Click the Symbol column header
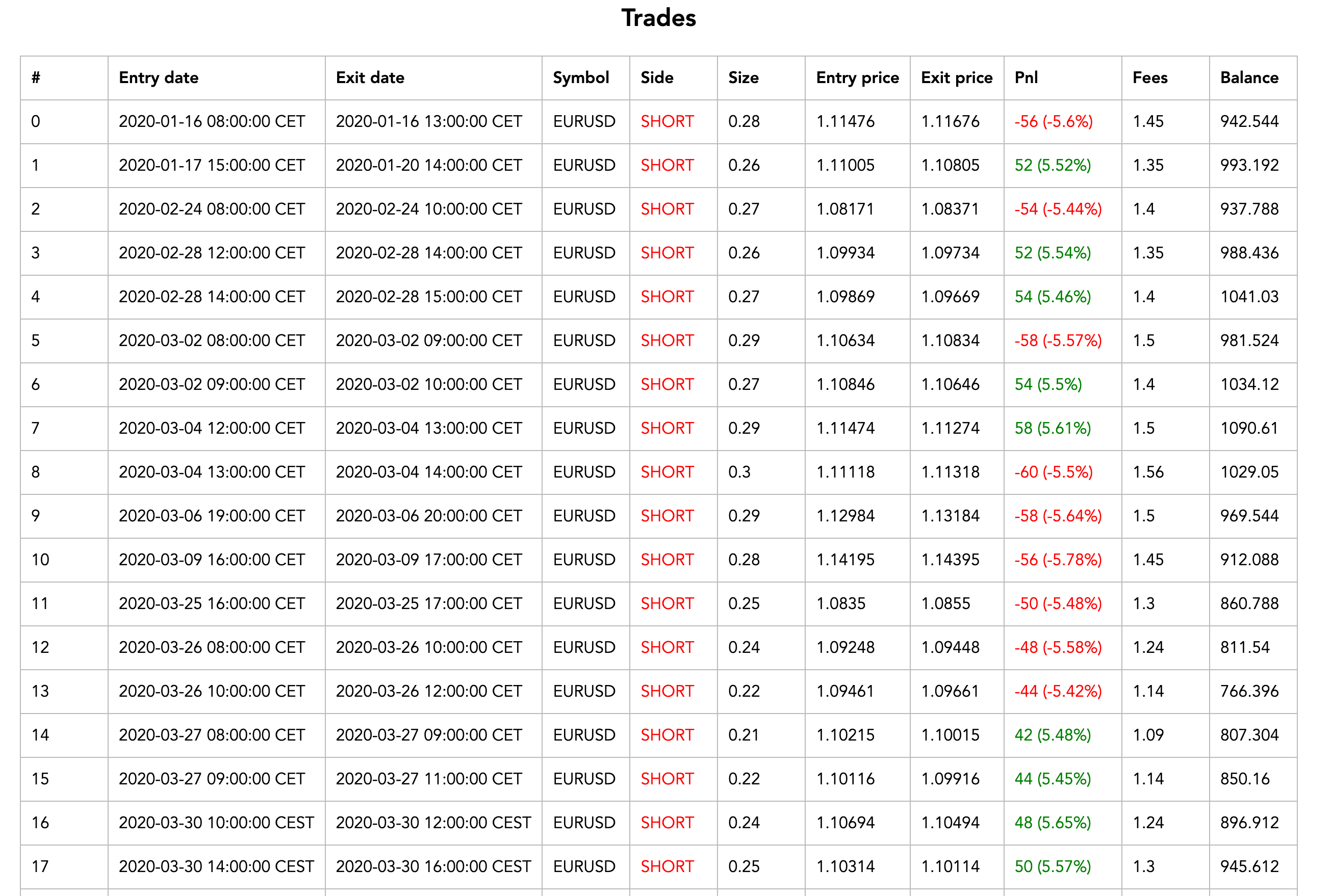 pos(581,77)
